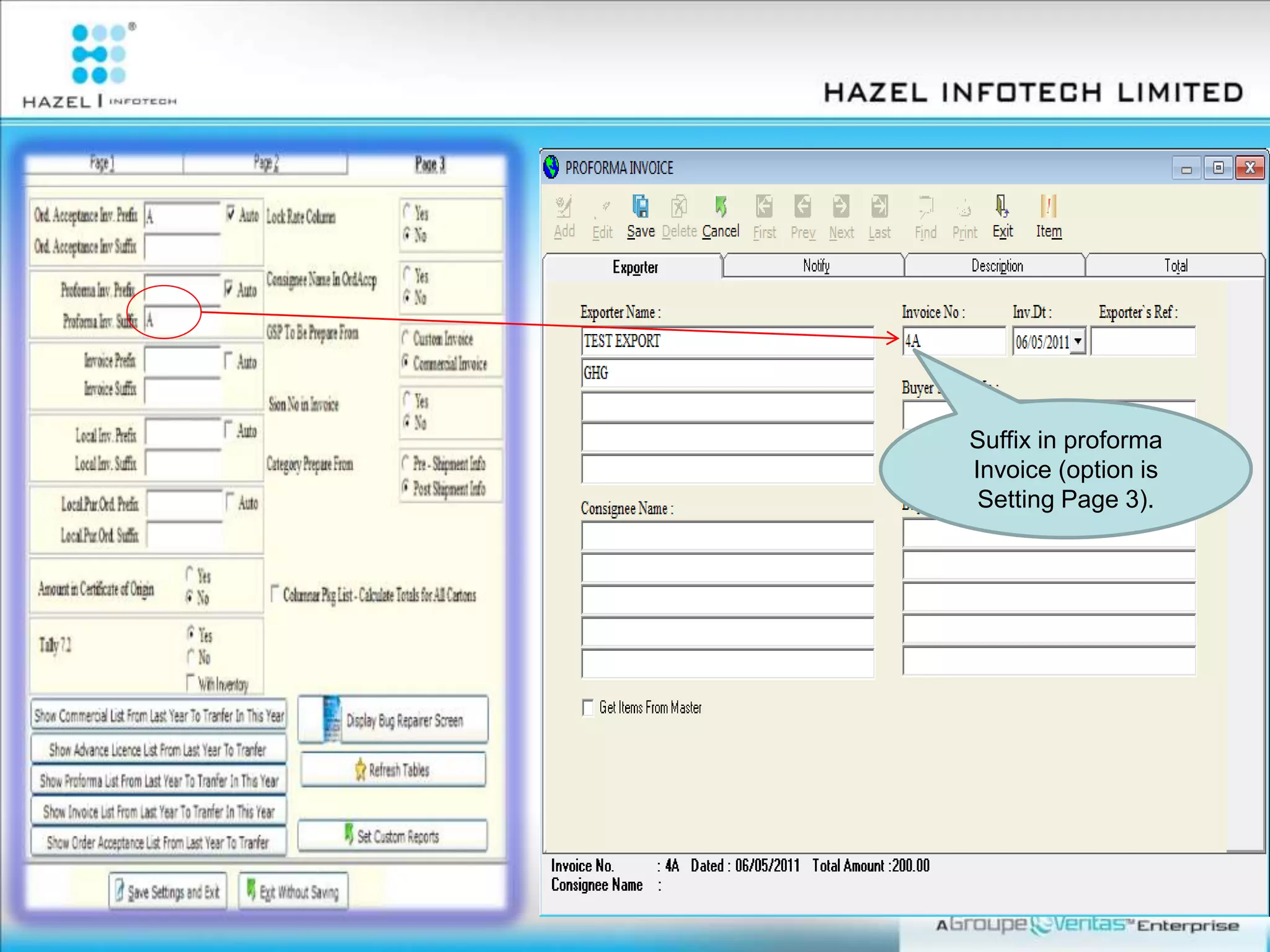Enable Tally With Inventory checkbox
Image resolution: width=1270 pixels, height=952 pixels.
click(191, 682)
